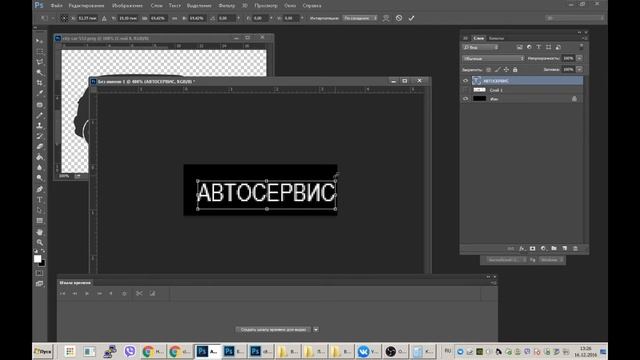Commit the transform with the checkmark

[x=411, y=18]
